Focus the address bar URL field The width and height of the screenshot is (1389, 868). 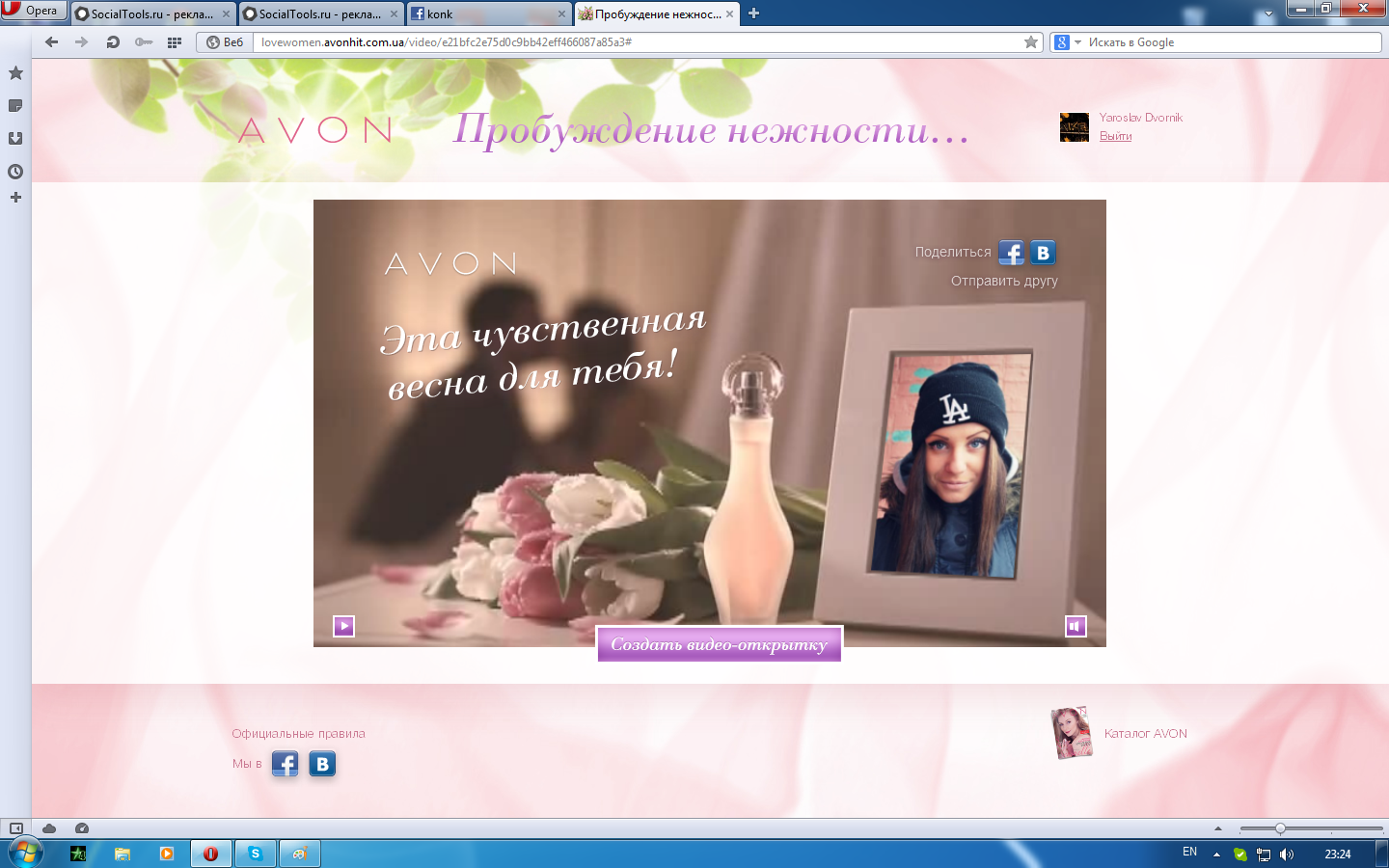click(637, 41)
